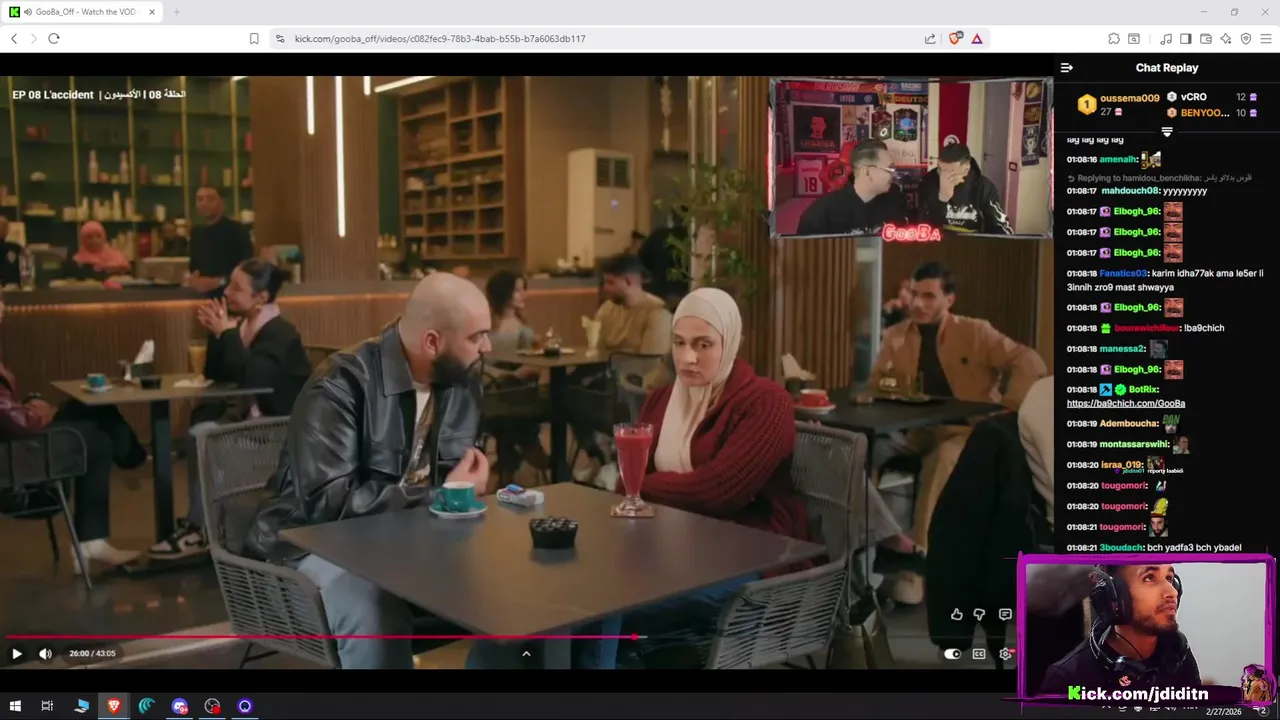Screen dimensions: 1280x720
Task: Open video comments icon
Action: [1005, 614]
